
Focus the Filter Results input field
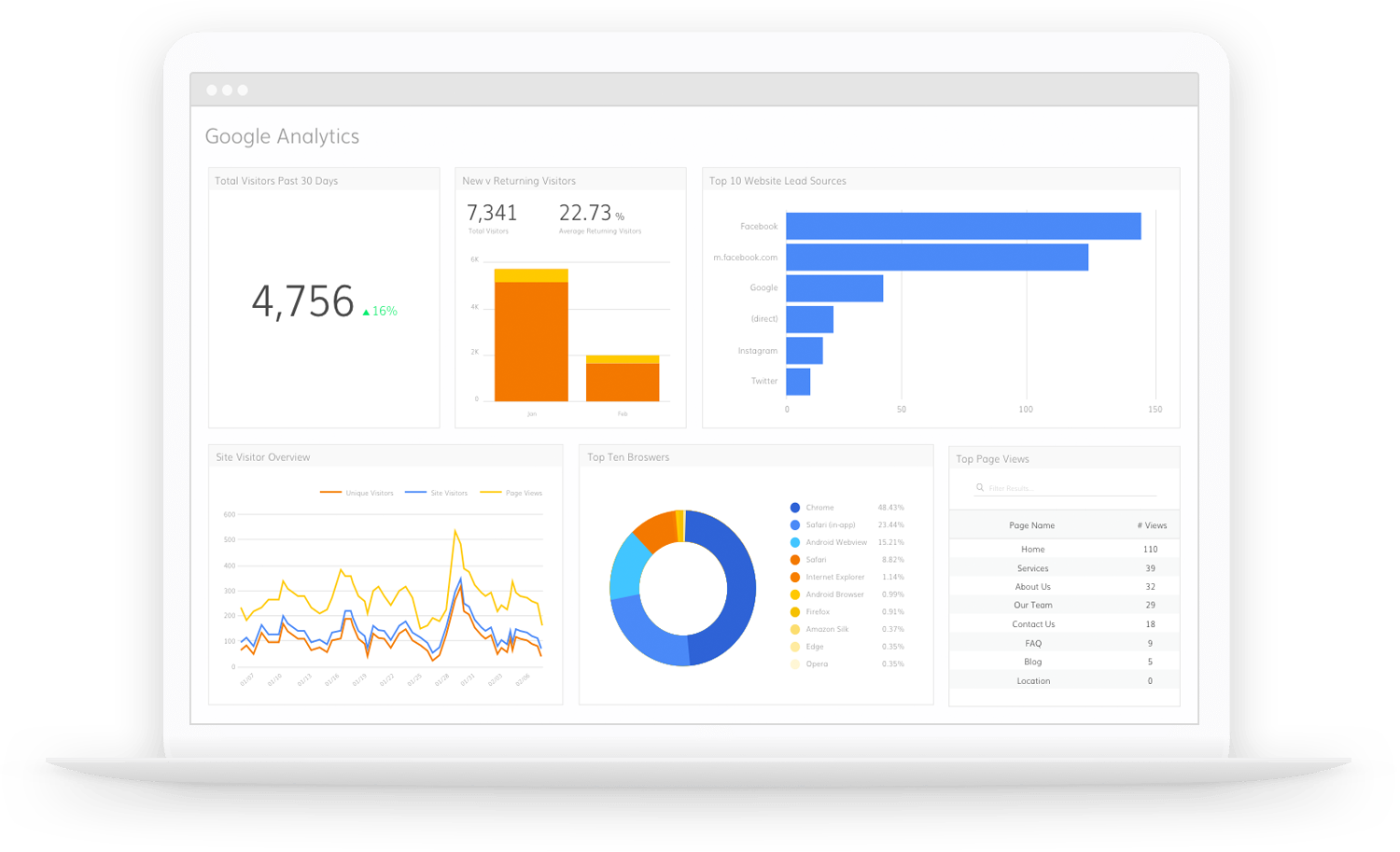point(1066,488)
